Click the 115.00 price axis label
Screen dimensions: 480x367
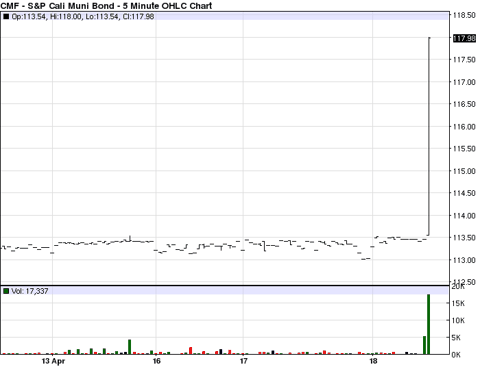click(x=464, y=171)
